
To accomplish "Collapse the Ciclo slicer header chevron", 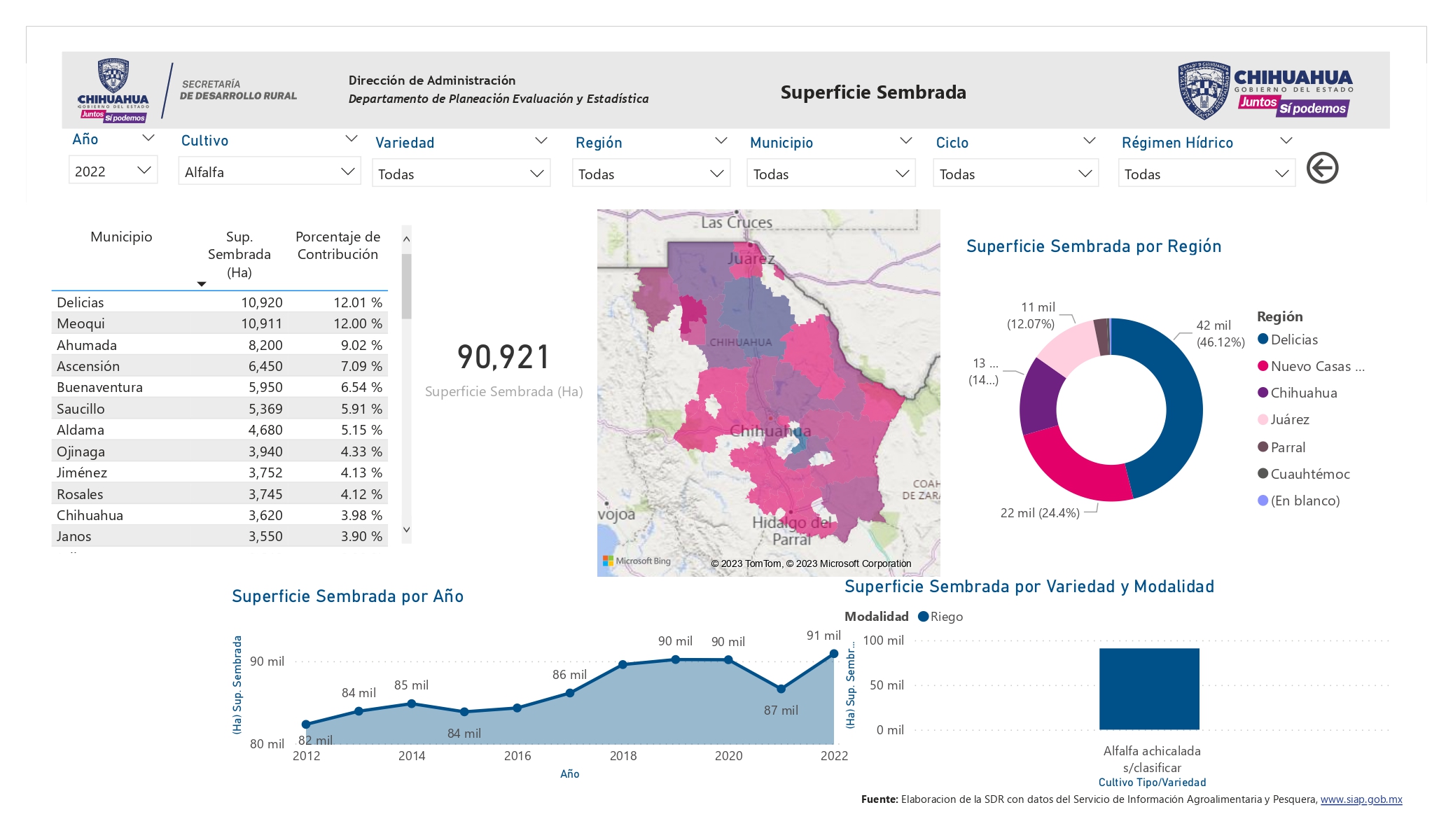I will tap(1089, 141).
